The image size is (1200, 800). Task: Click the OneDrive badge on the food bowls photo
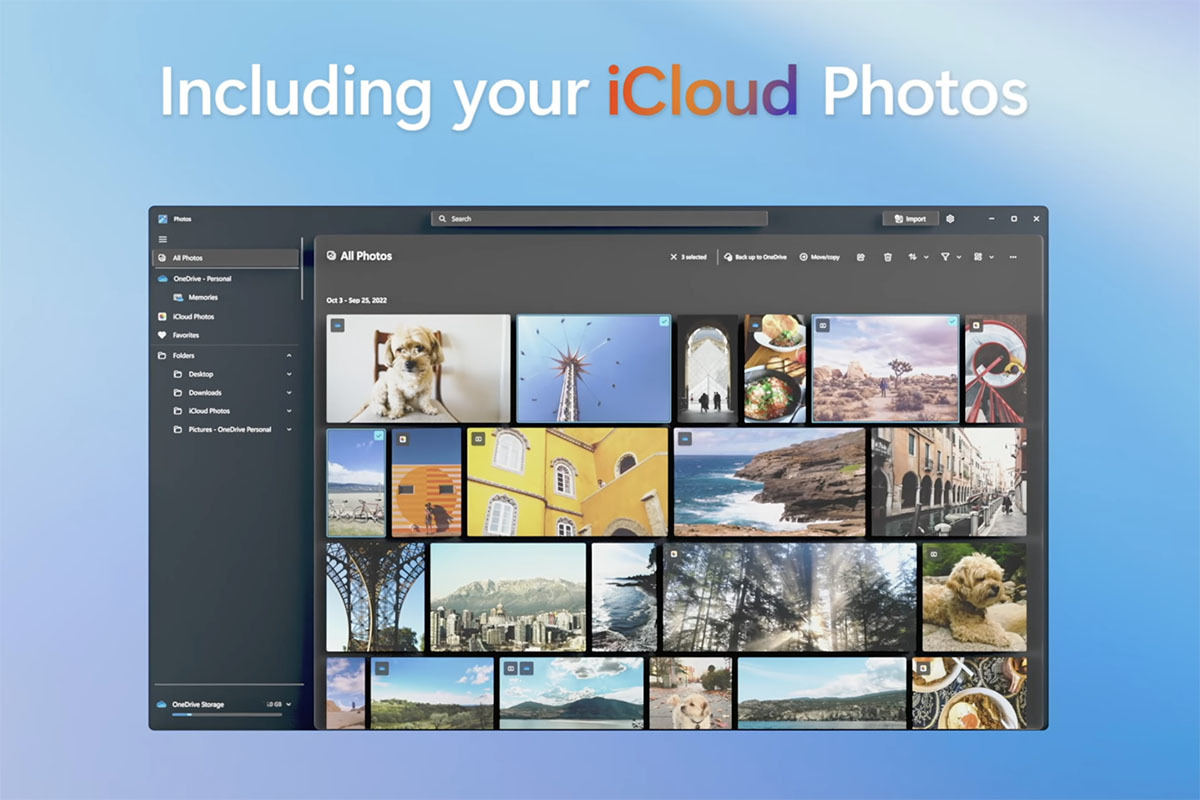[755, 325]
